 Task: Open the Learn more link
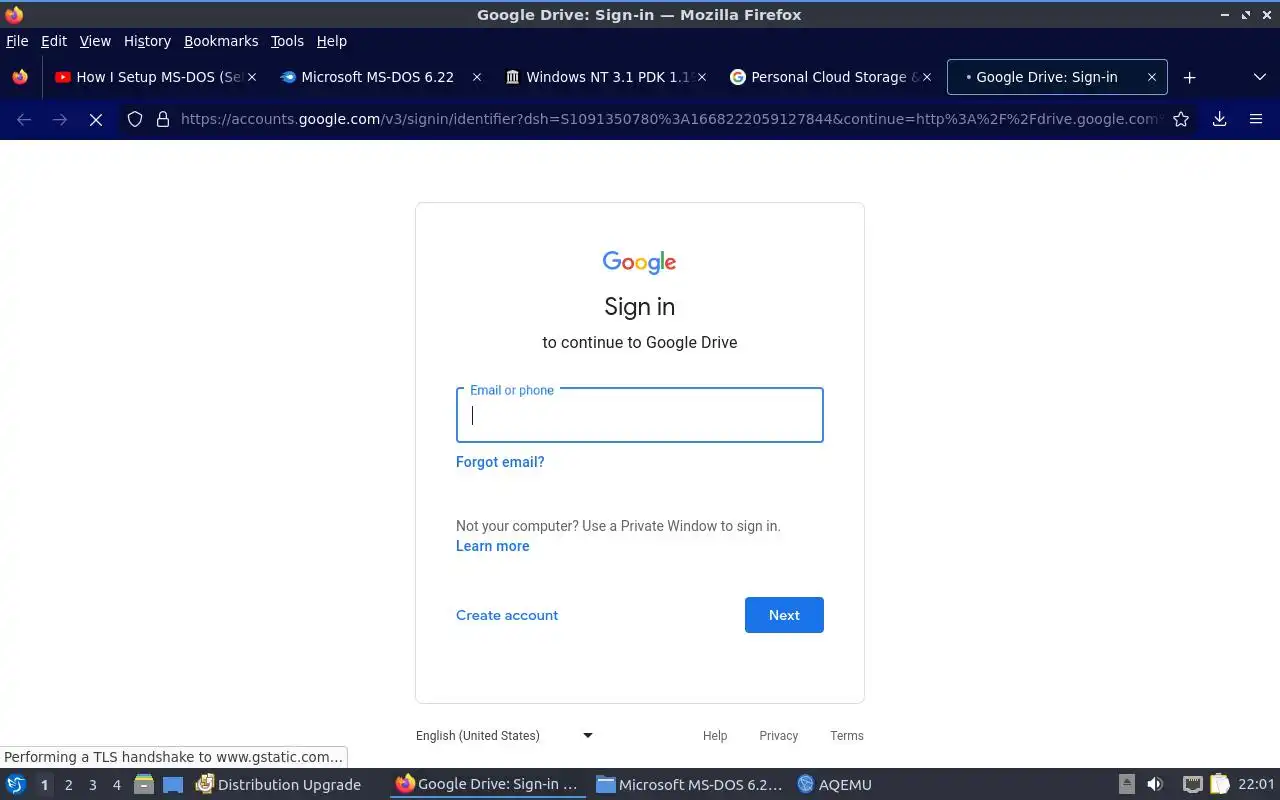pos(493,546)
